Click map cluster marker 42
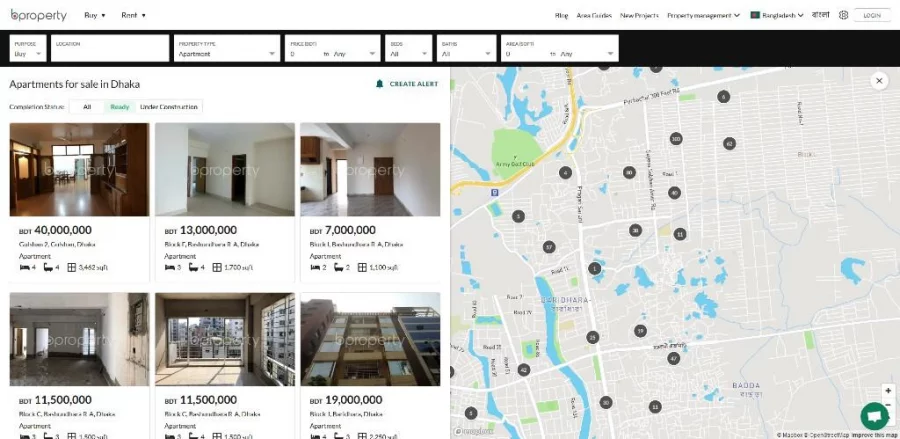Viewport: 900px width, 439px height. click(523, 370)
